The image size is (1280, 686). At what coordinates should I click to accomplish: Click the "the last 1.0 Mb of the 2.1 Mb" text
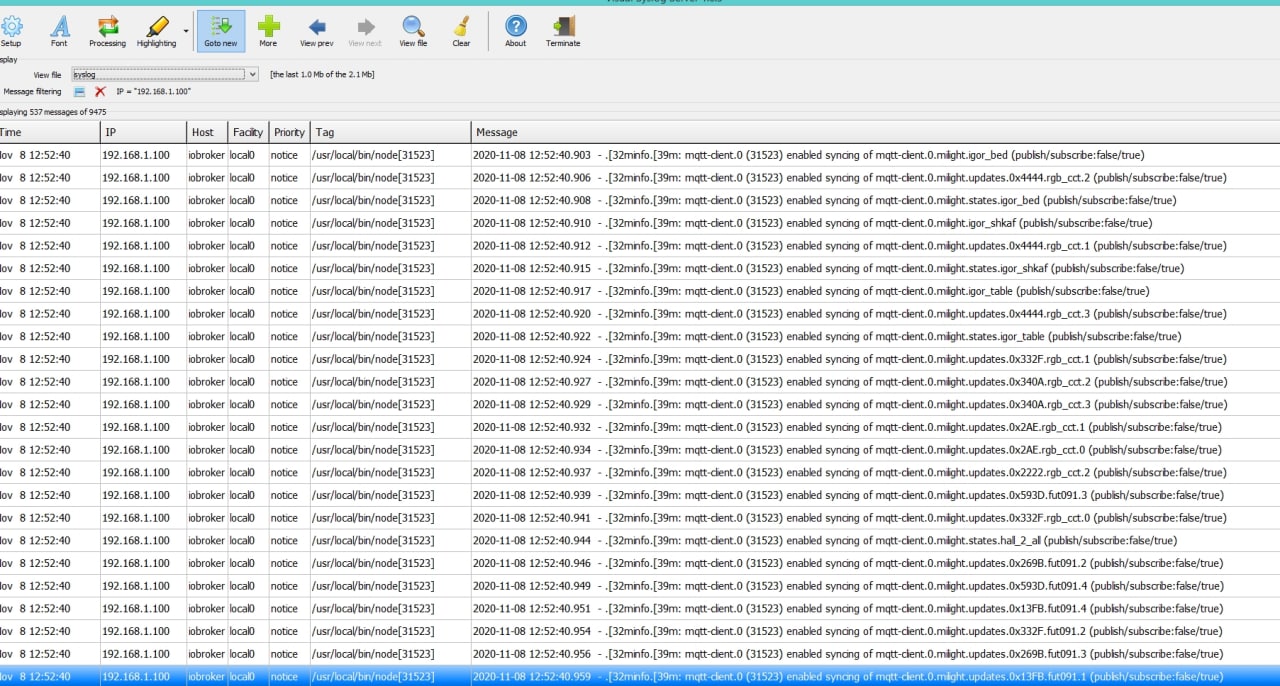click(322, 74)
